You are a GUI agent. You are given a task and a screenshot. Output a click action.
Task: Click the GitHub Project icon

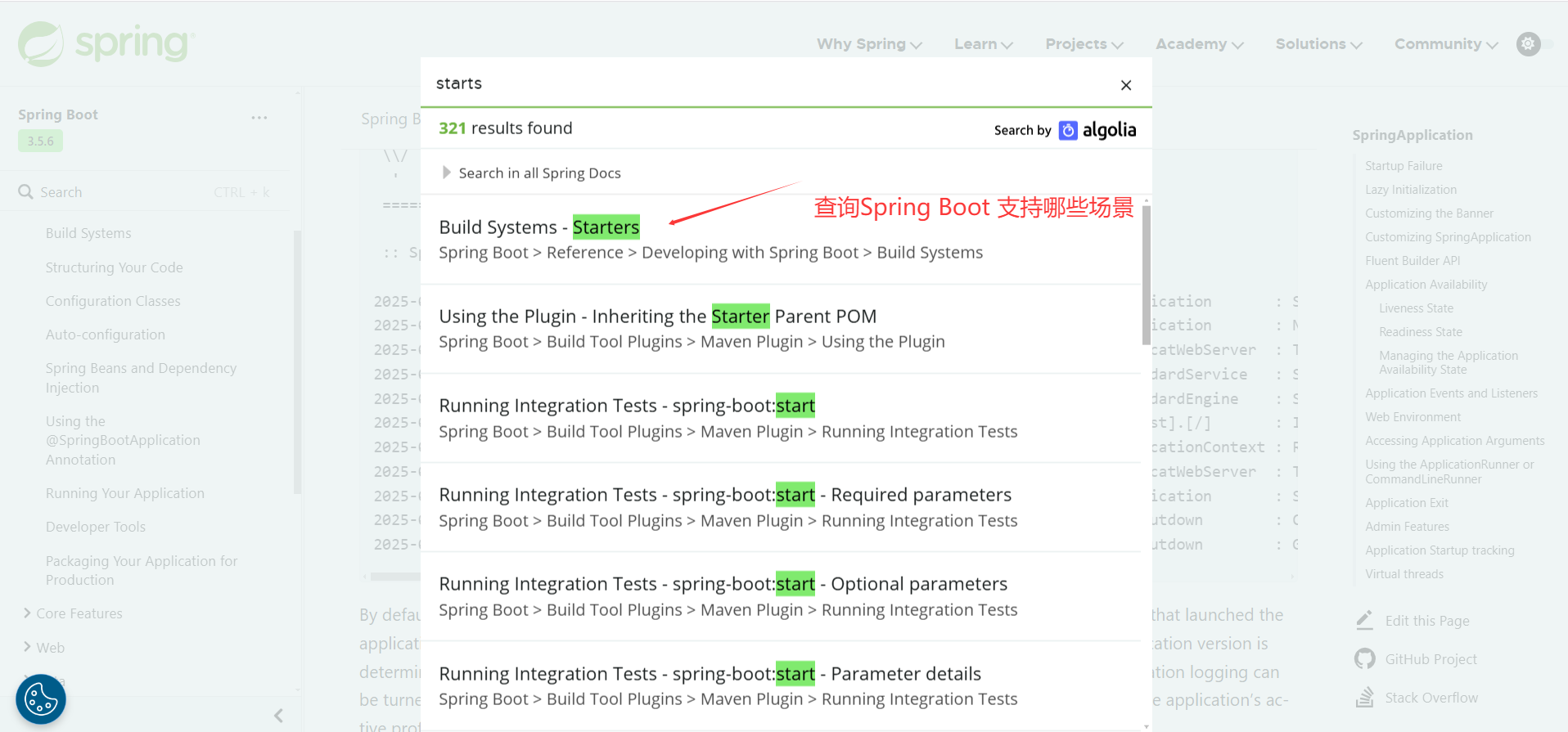1364,659
